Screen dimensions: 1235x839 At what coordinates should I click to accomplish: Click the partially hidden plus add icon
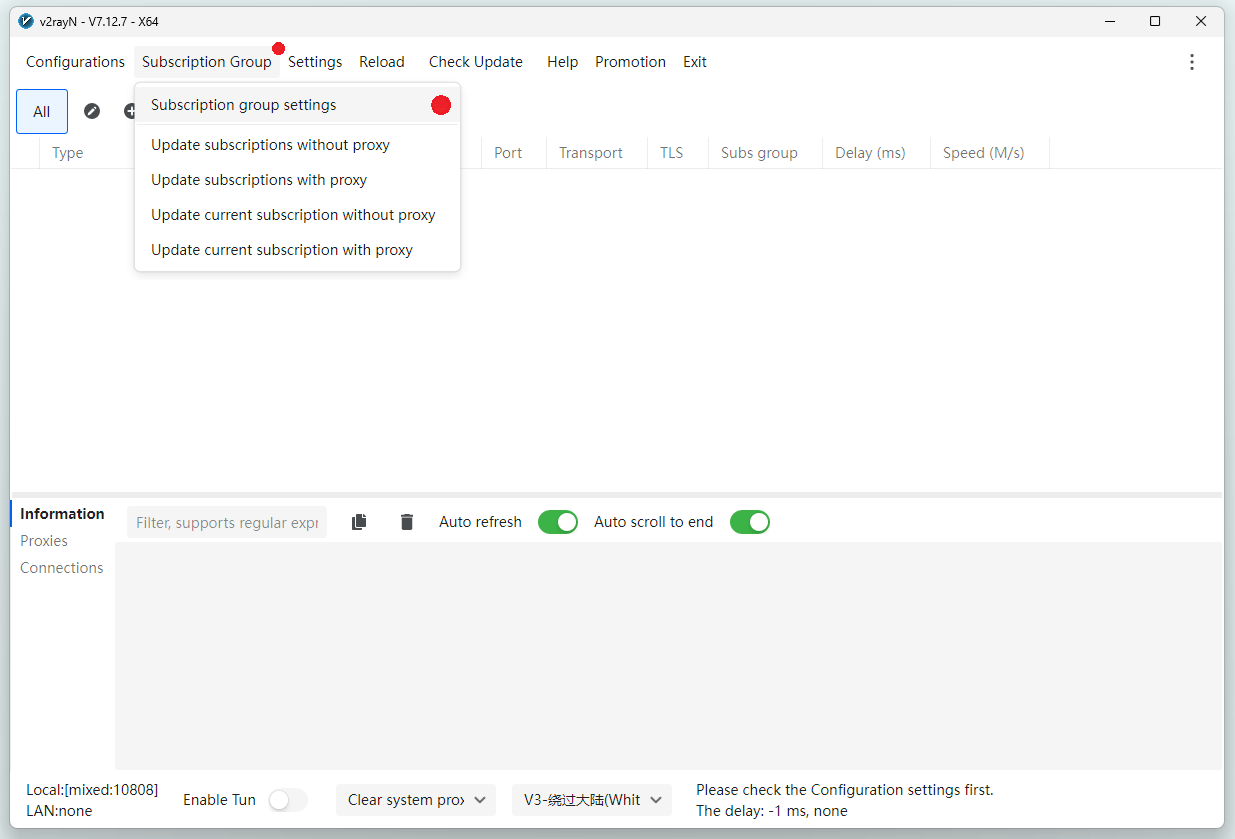coord(129,111)
